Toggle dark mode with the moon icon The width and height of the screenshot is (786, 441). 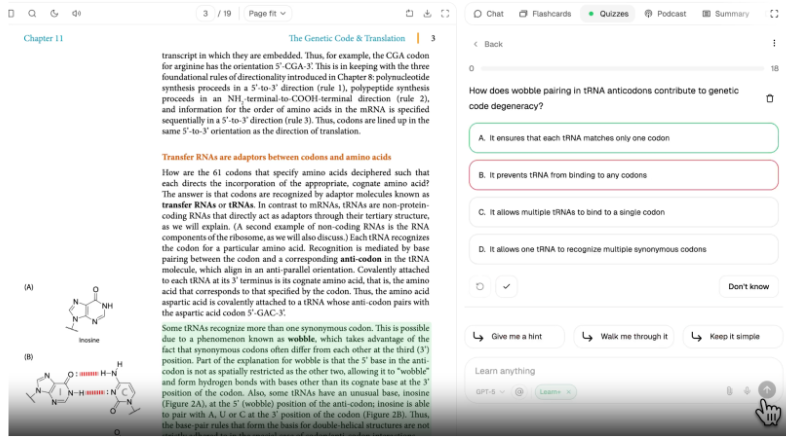(x=53, y=14)
